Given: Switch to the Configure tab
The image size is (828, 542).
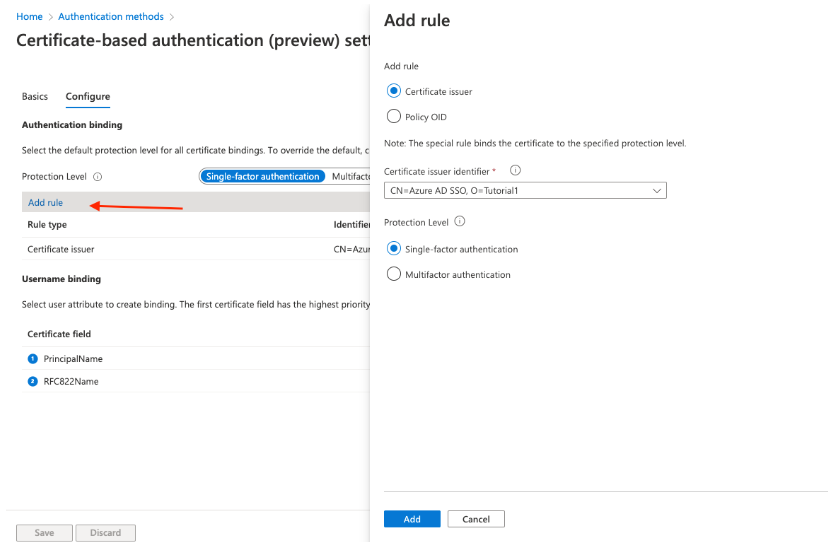Looking at the screenshot, I should (88, 97).
